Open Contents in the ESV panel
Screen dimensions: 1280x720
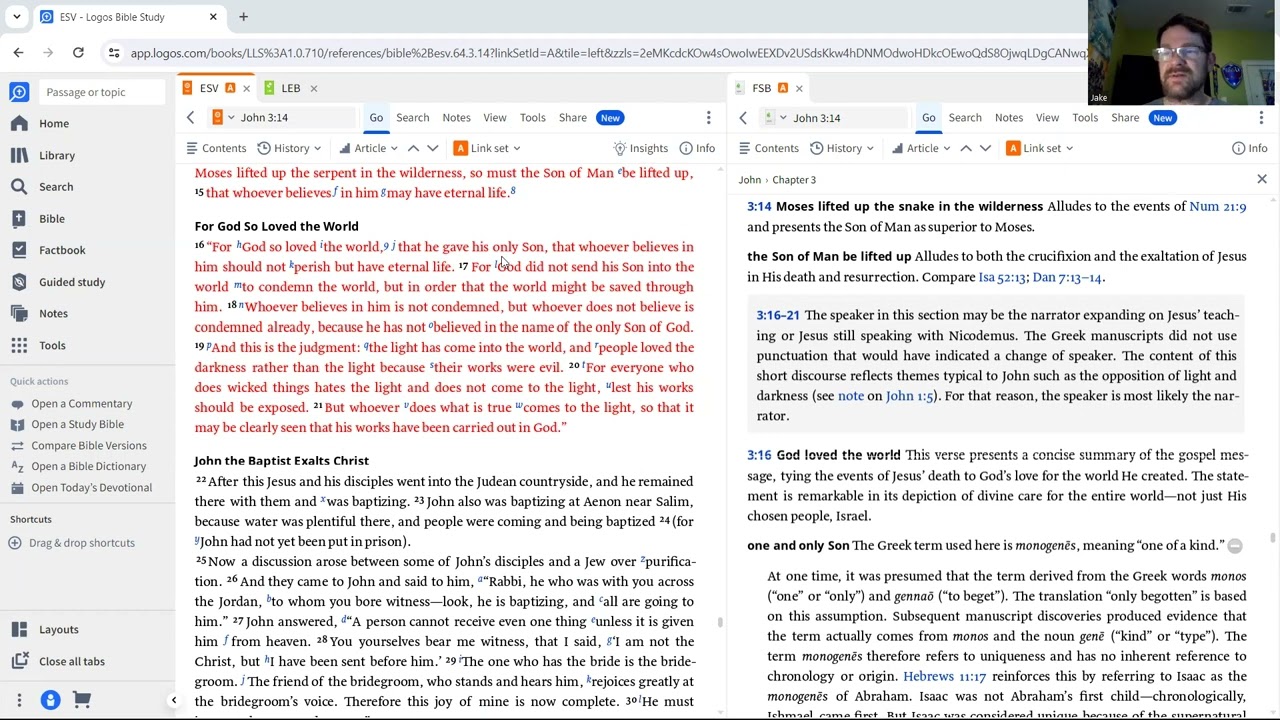pos(216,148)
